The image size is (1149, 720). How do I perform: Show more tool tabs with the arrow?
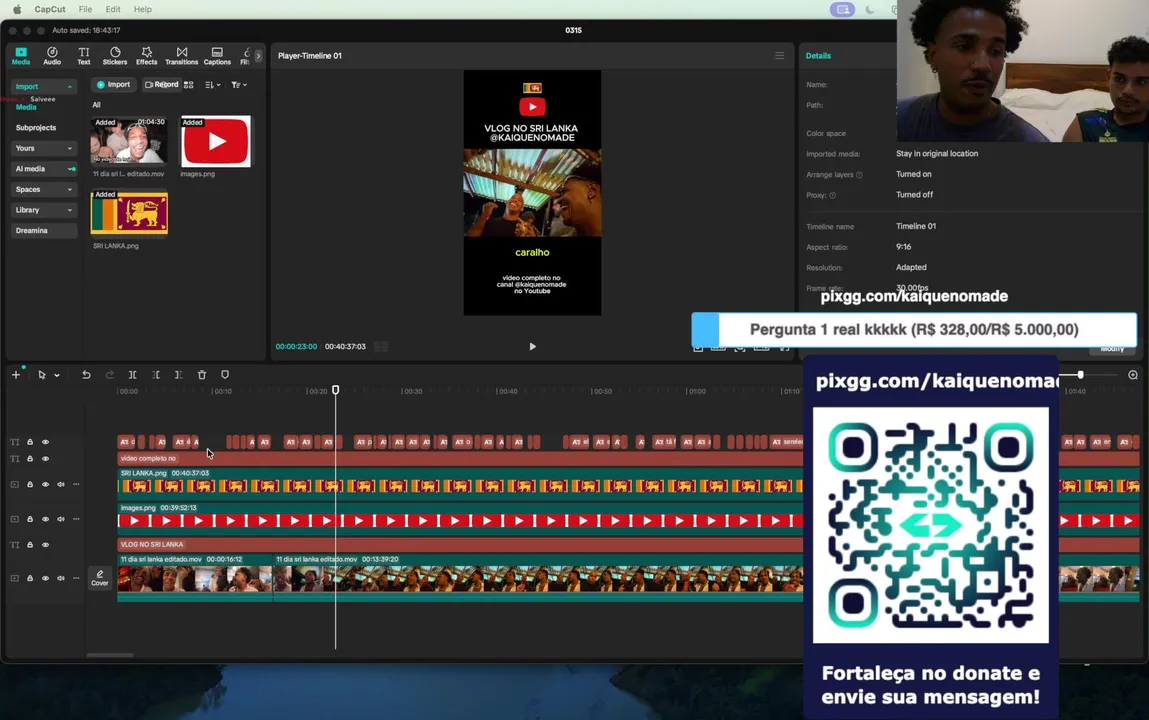[258, 56]
